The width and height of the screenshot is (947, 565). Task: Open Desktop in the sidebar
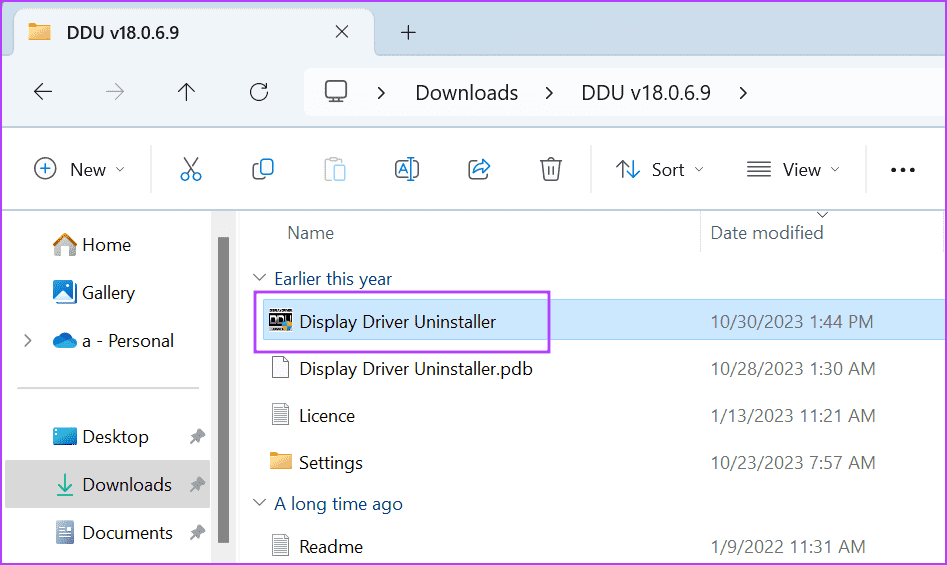[101, 436]
